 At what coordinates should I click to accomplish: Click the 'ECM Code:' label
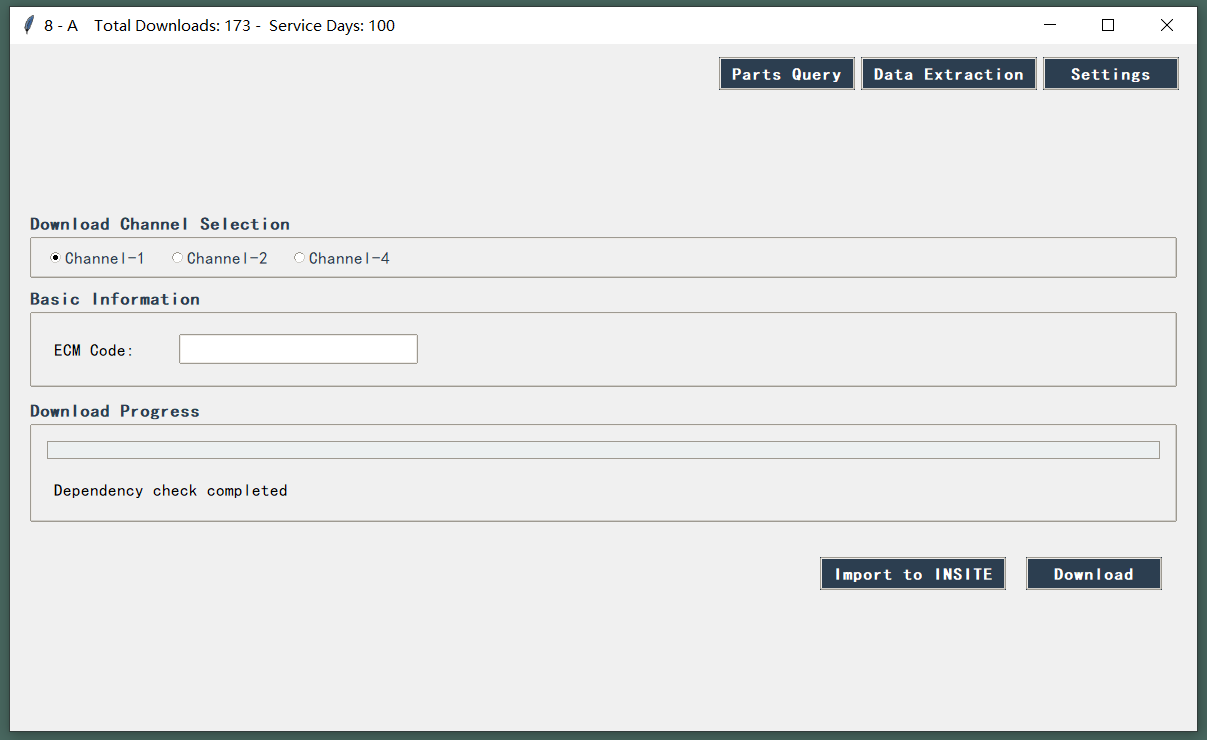94,350
